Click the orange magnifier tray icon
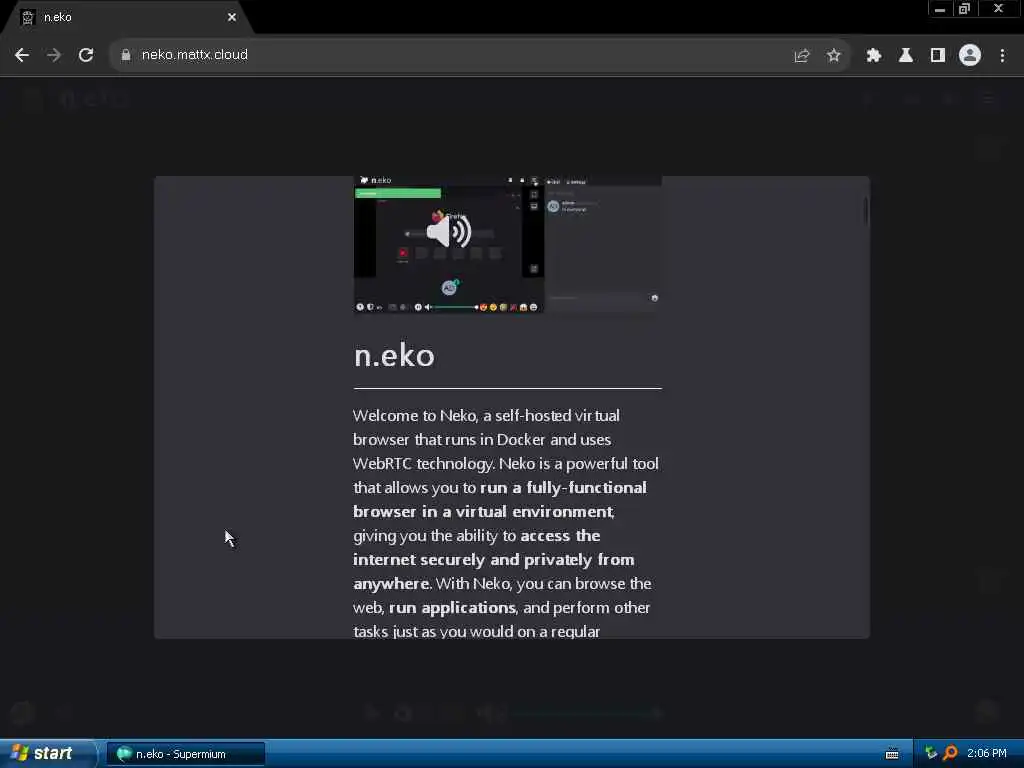 tap(950, 754)
